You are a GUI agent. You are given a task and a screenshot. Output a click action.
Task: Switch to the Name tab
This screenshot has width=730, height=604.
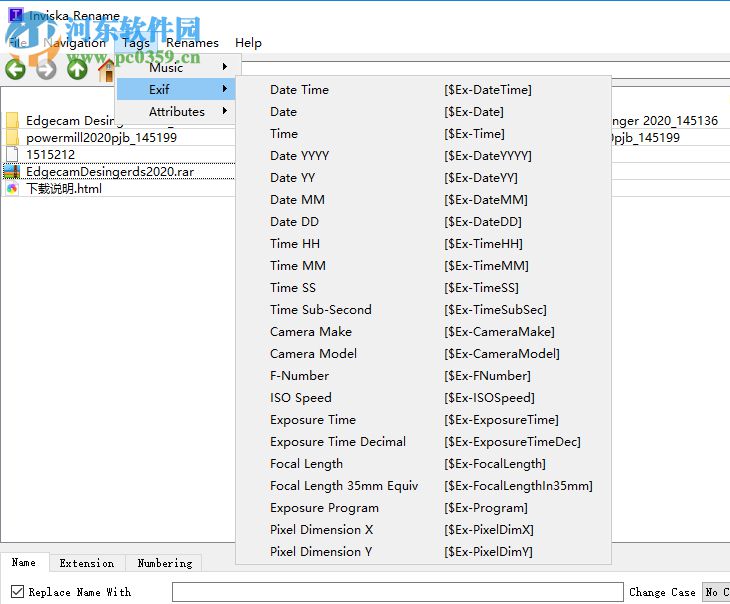[x=24, y=563]
